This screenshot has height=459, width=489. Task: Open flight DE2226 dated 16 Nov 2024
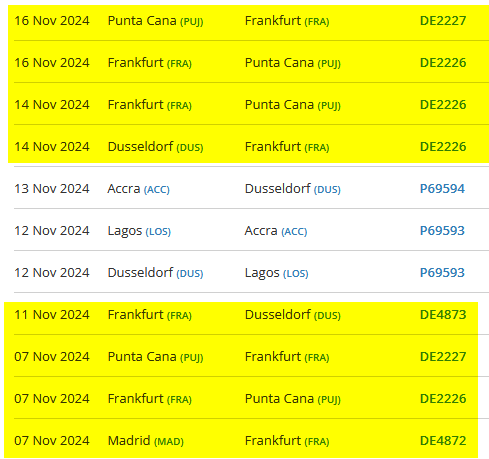tap(443, 63)
